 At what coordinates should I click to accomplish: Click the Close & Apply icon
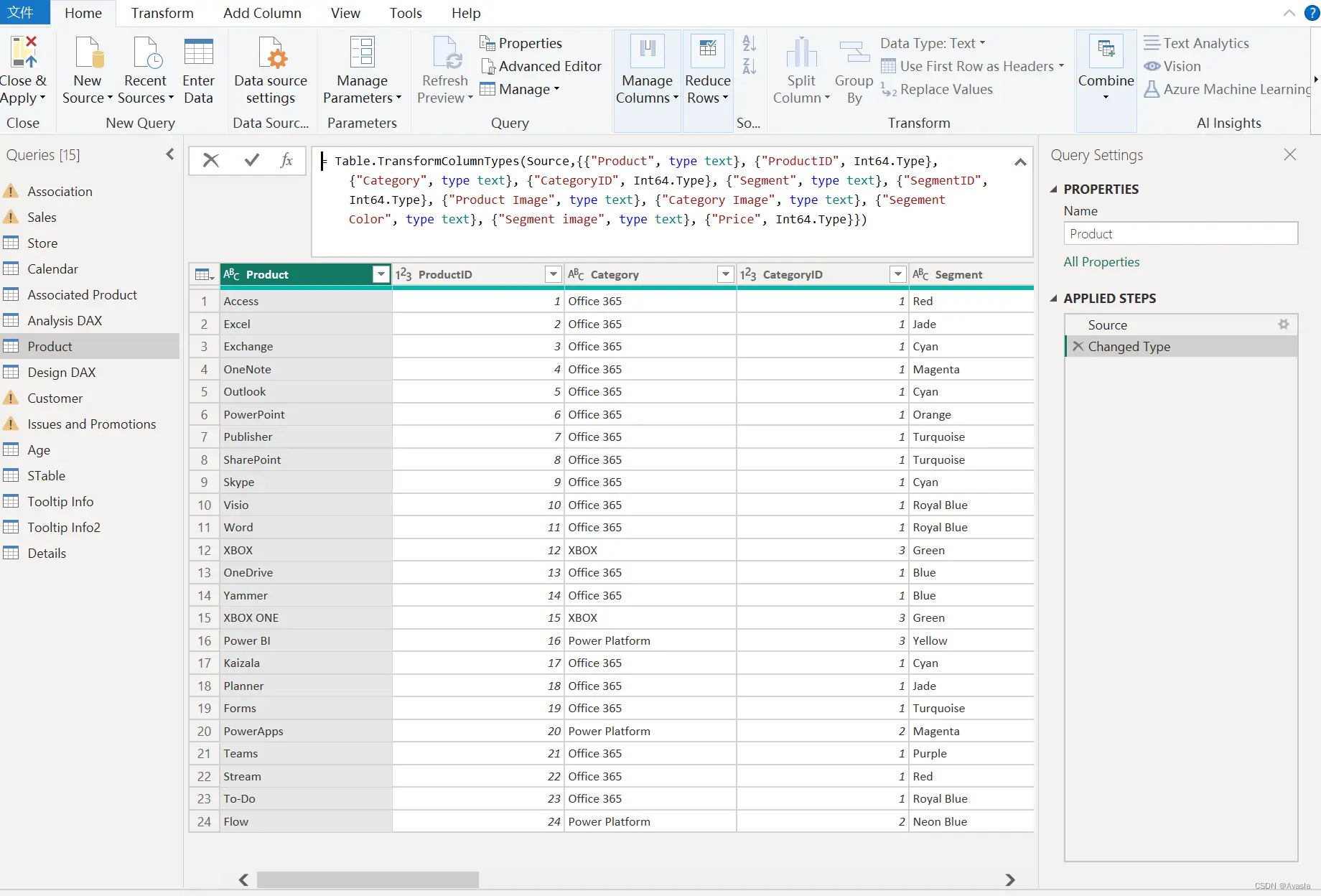[x=23, y=52]
